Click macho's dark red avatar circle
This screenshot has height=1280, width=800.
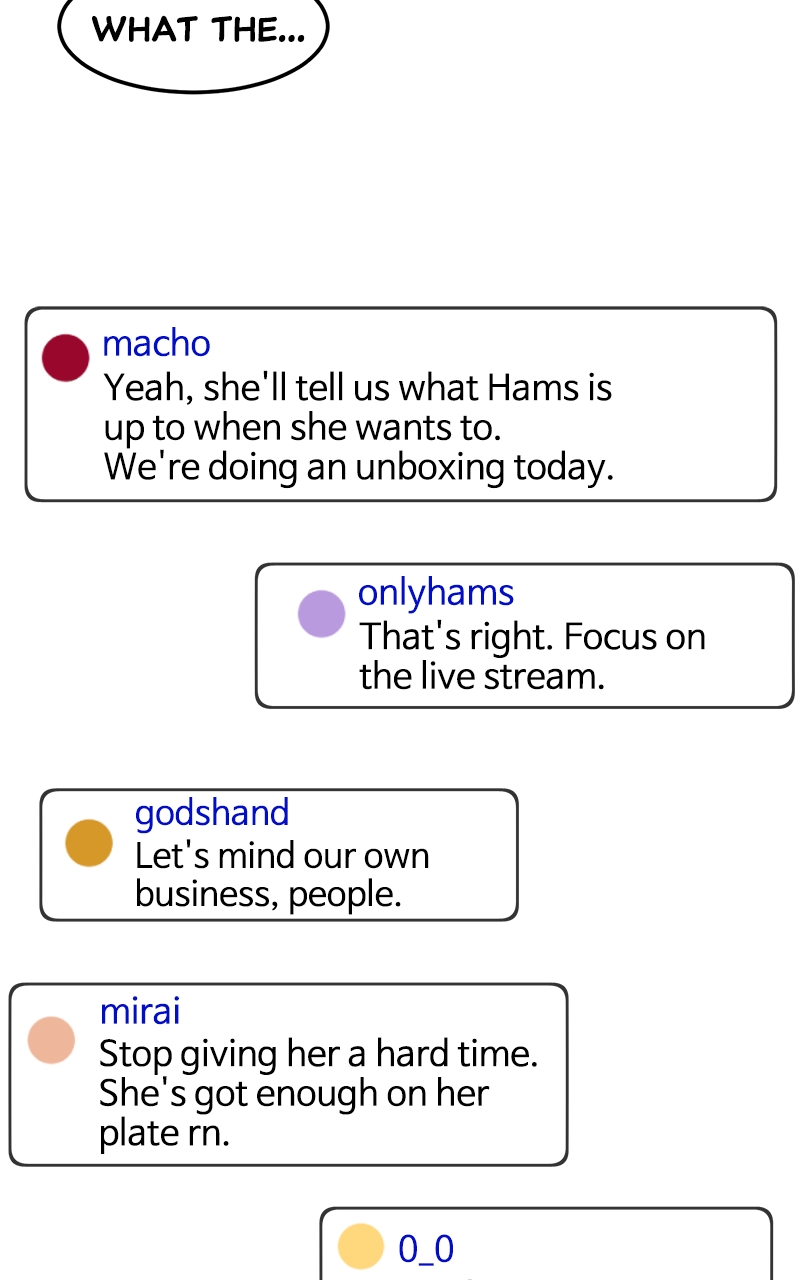(66, 357)
